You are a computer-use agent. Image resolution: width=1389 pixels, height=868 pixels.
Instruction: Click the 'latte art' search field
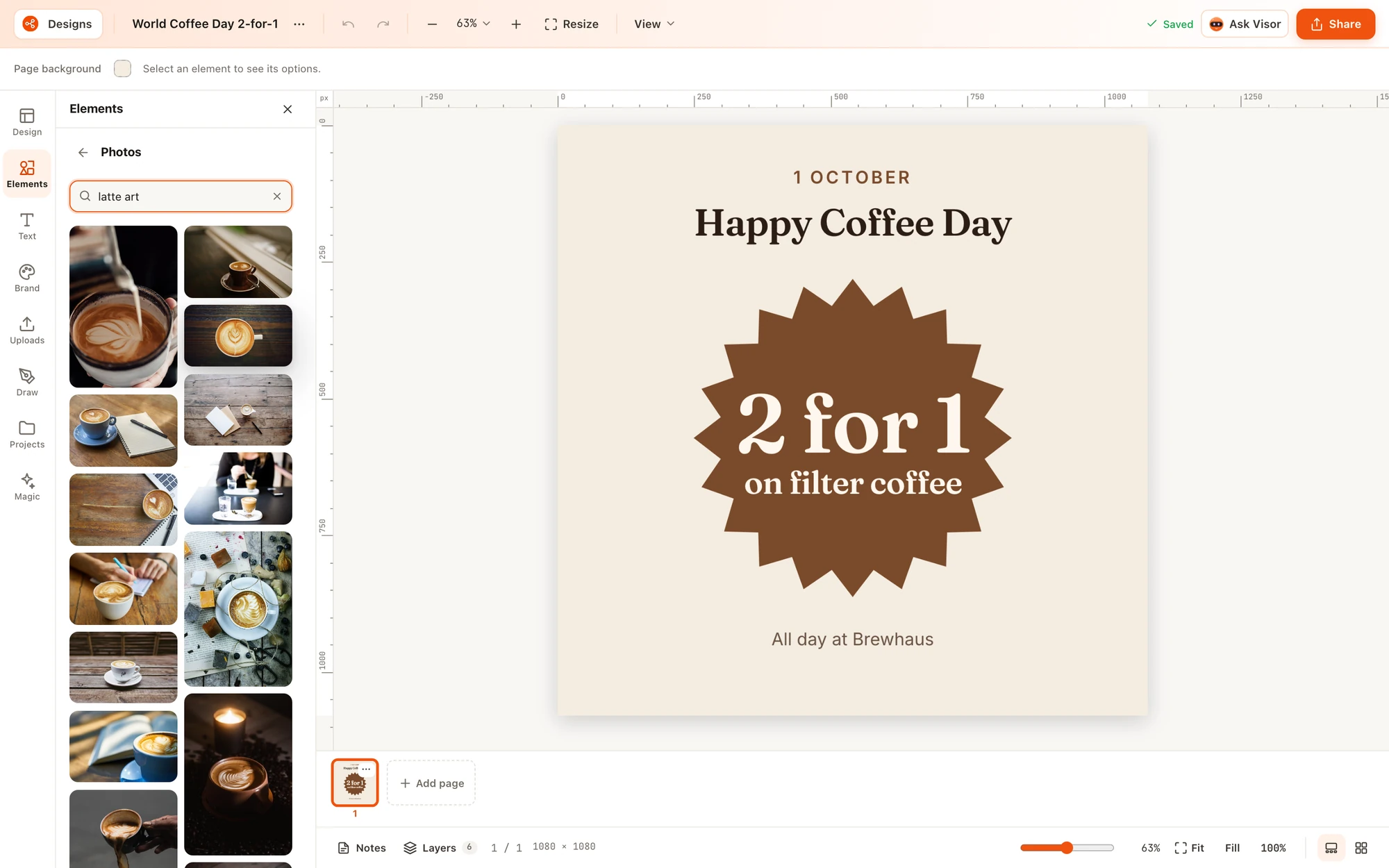coord(181,197)
